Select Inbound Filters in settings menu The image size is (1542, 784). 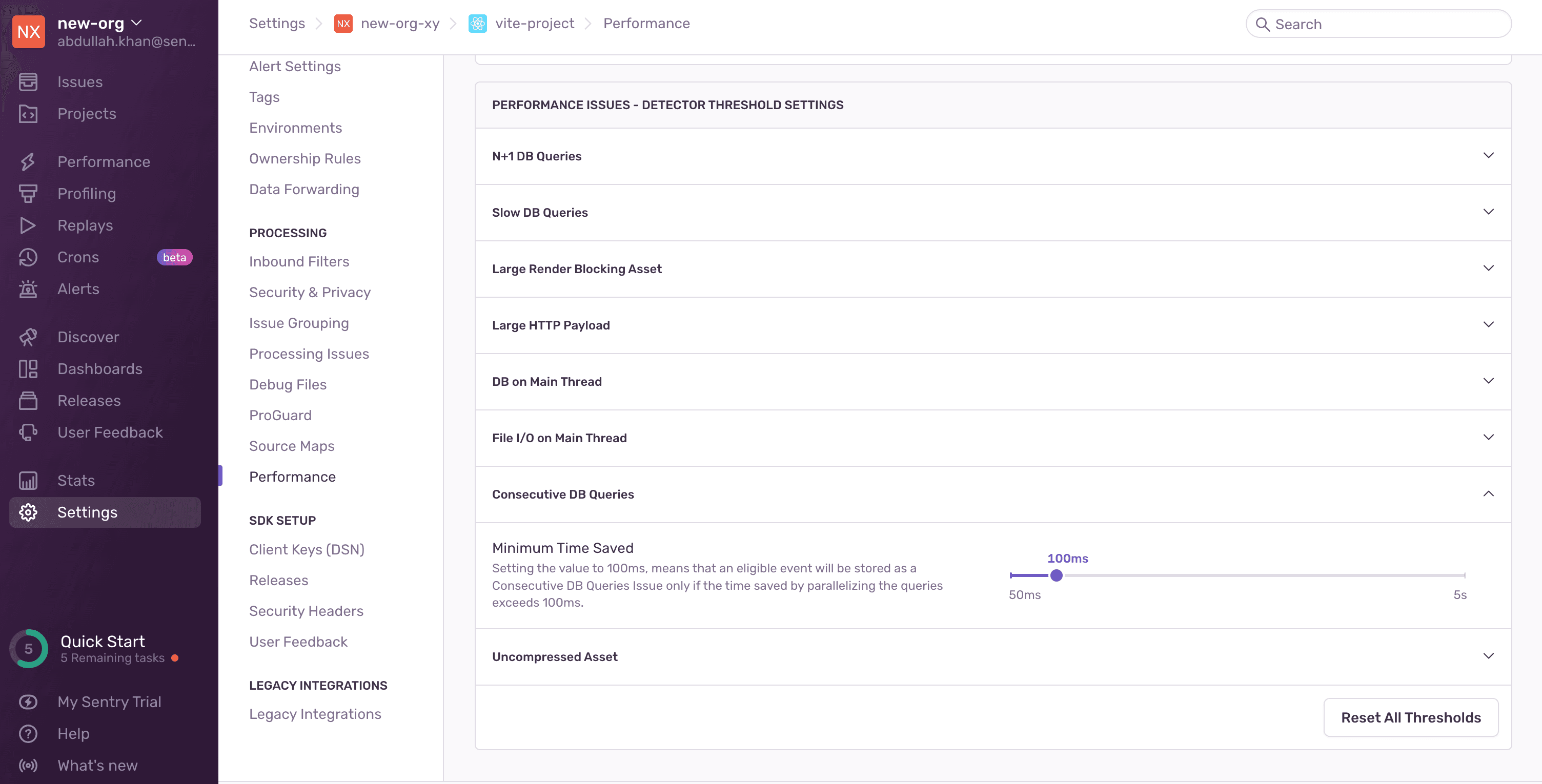click(x=299, y=261)
